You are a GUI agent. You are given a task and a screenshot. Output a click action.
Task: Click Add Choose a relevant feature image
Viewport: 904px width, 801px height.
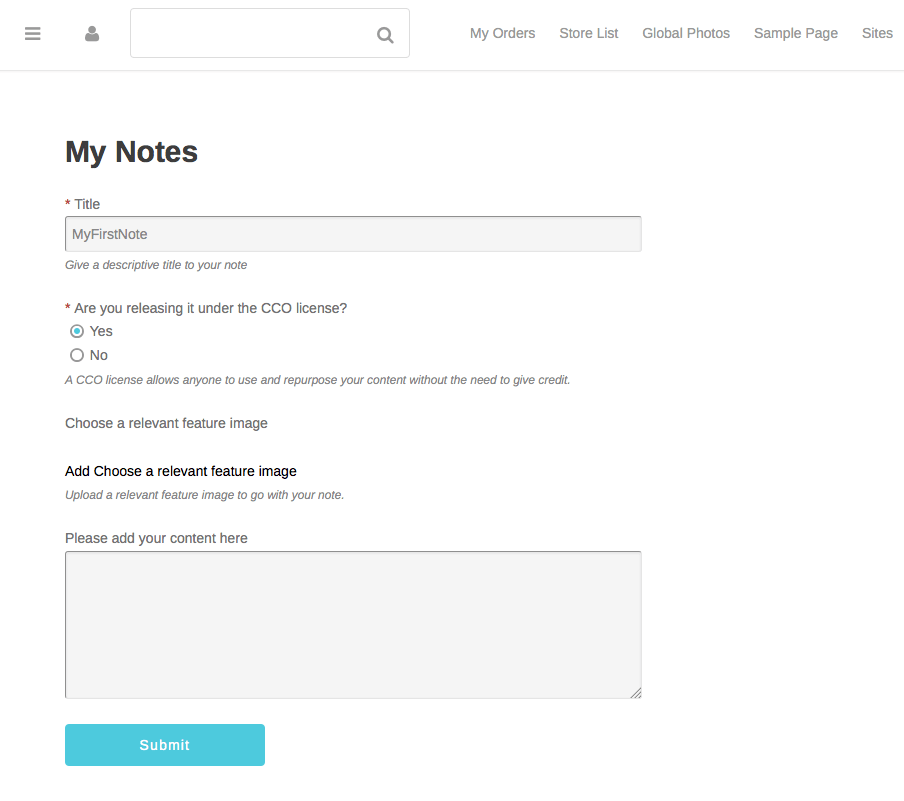(x=180, y=471)
